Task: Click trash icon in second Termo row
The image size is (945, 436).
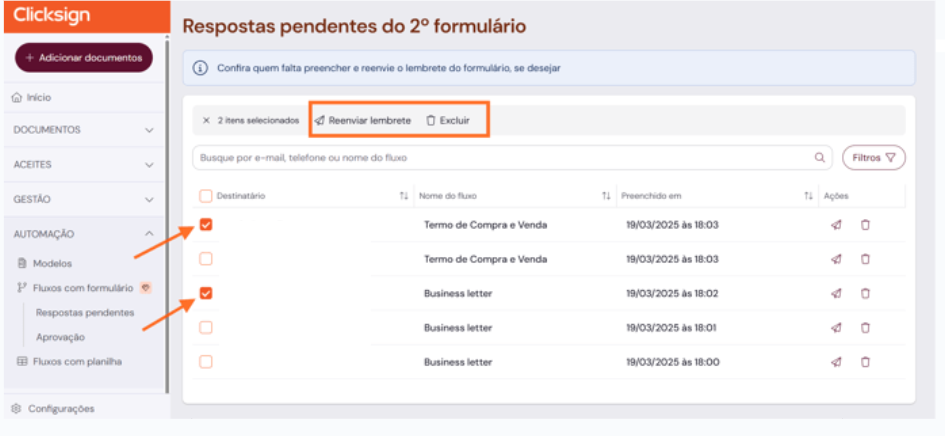Action: pyautogui.click(x=865, y=259)
